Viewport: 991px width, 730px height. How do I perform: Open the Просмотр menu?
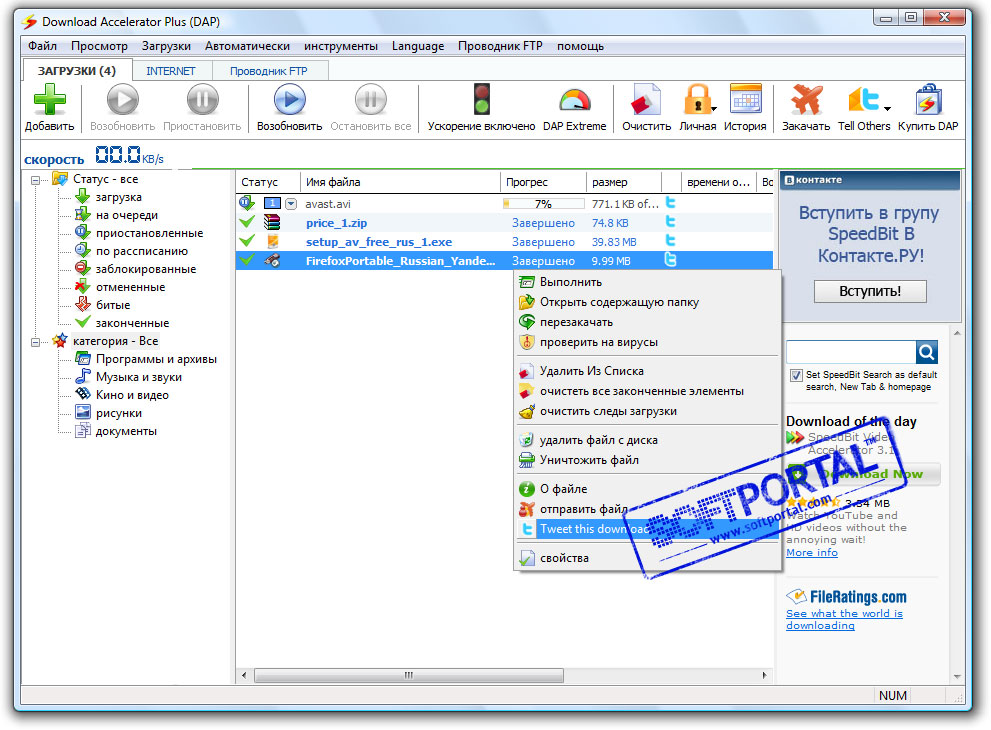click(x=99, y=46)
